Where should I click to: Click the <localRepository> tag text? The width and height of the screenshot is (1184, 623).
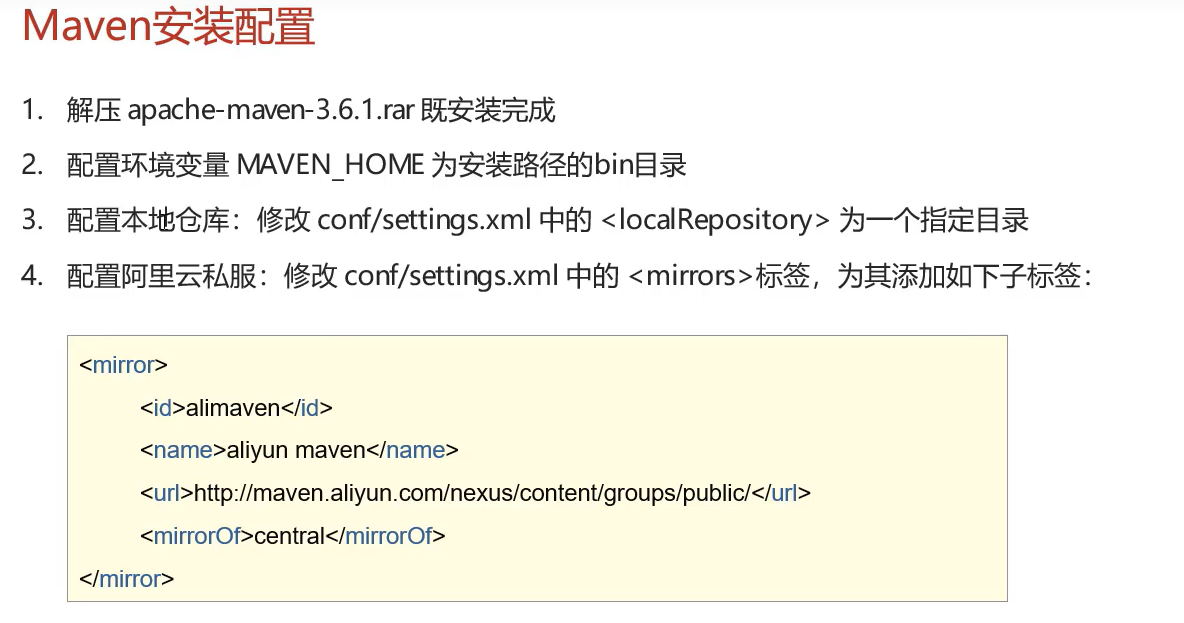click(716, 220)
